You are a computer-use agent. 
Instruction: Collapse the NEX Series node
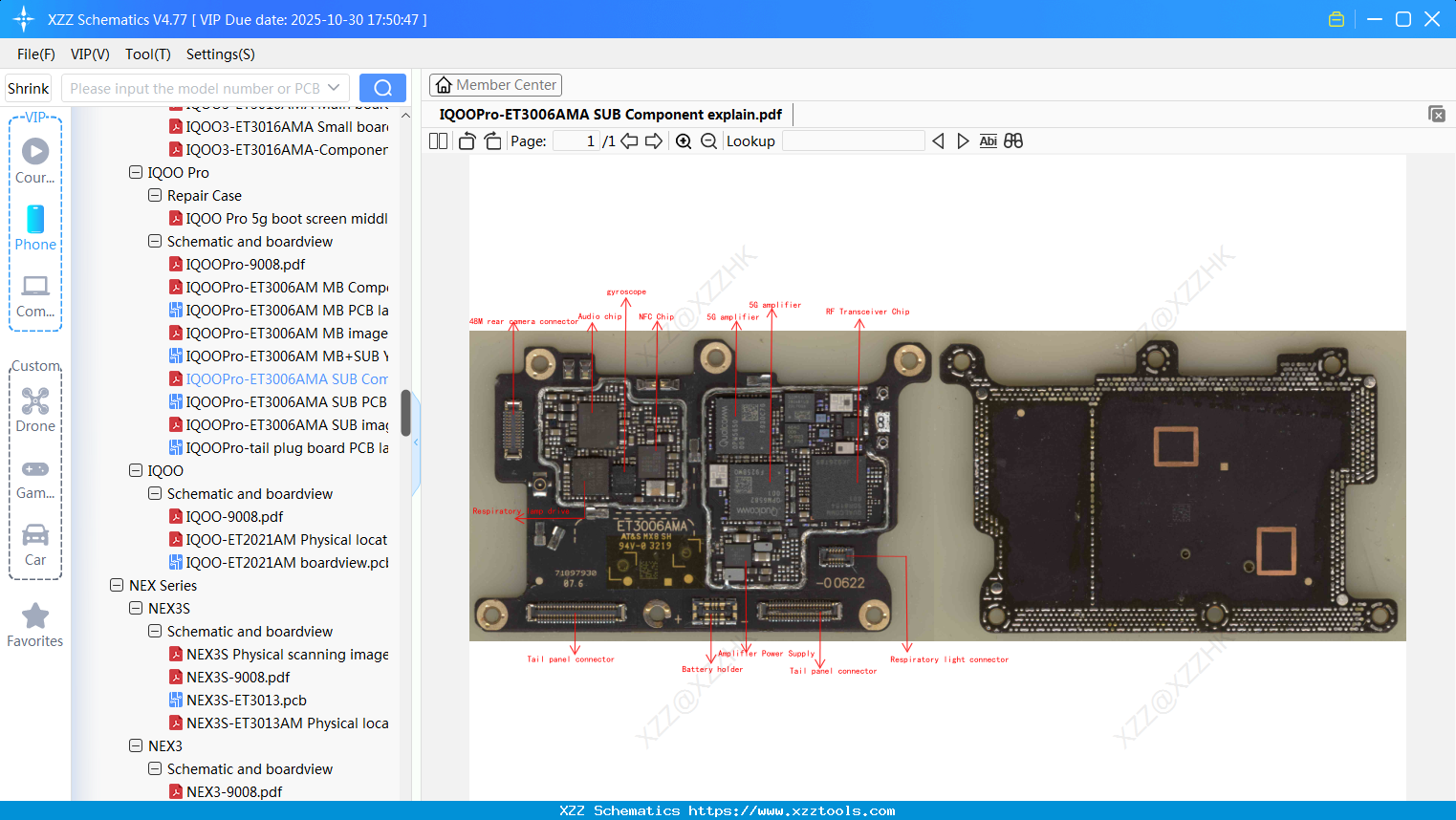(x=117, y=586)
